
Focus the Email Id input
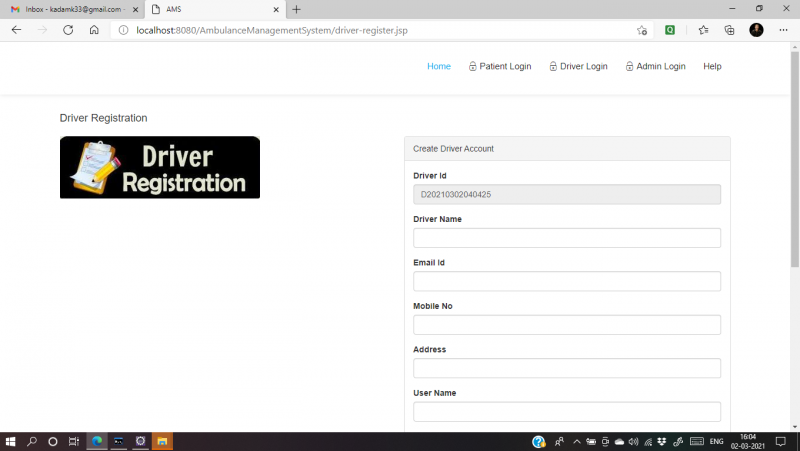point(567,281)
